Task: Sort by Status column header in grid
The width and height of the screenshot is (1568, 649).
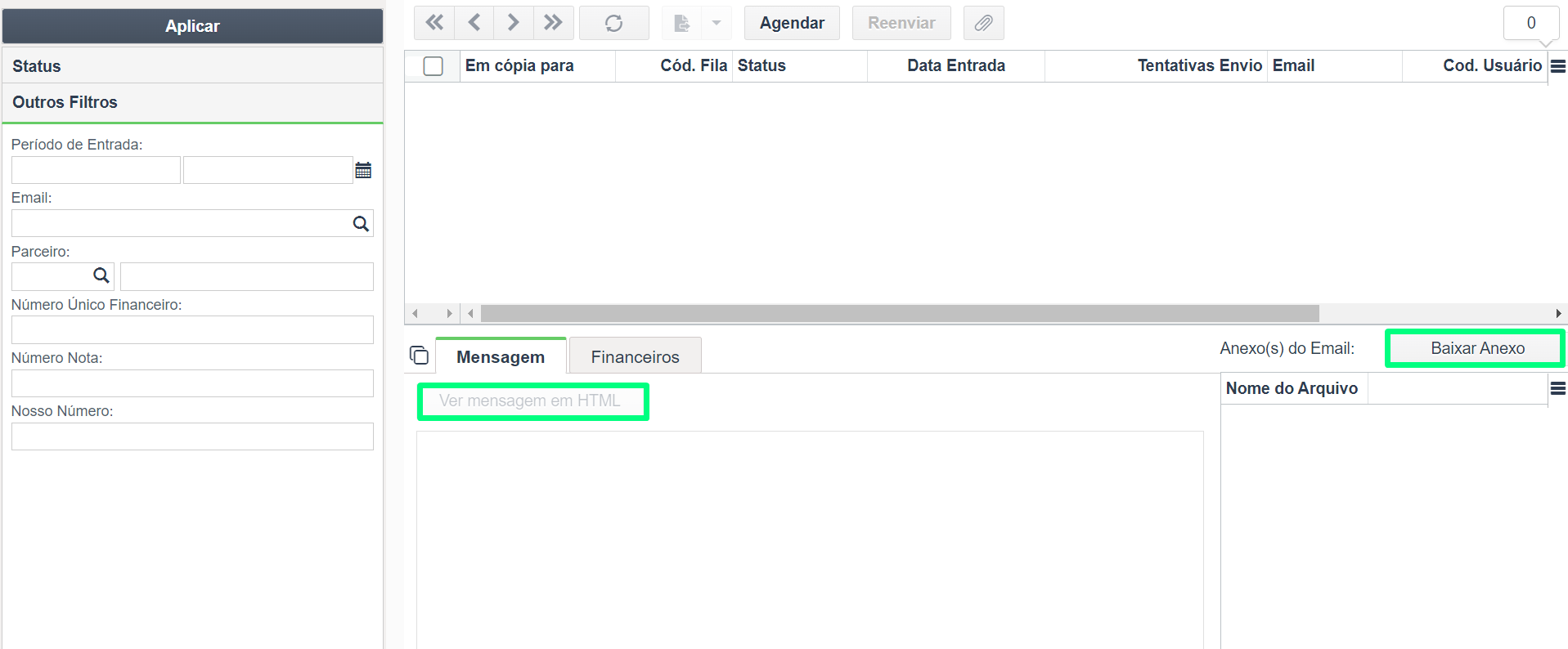Action: point(800,66)
